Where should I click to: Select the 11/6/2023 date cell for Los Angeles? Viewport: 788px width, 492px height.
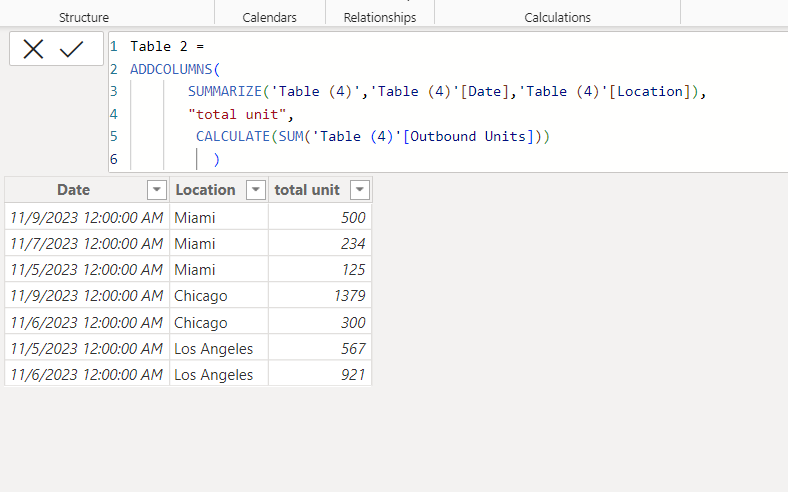(x=86, y=374)
